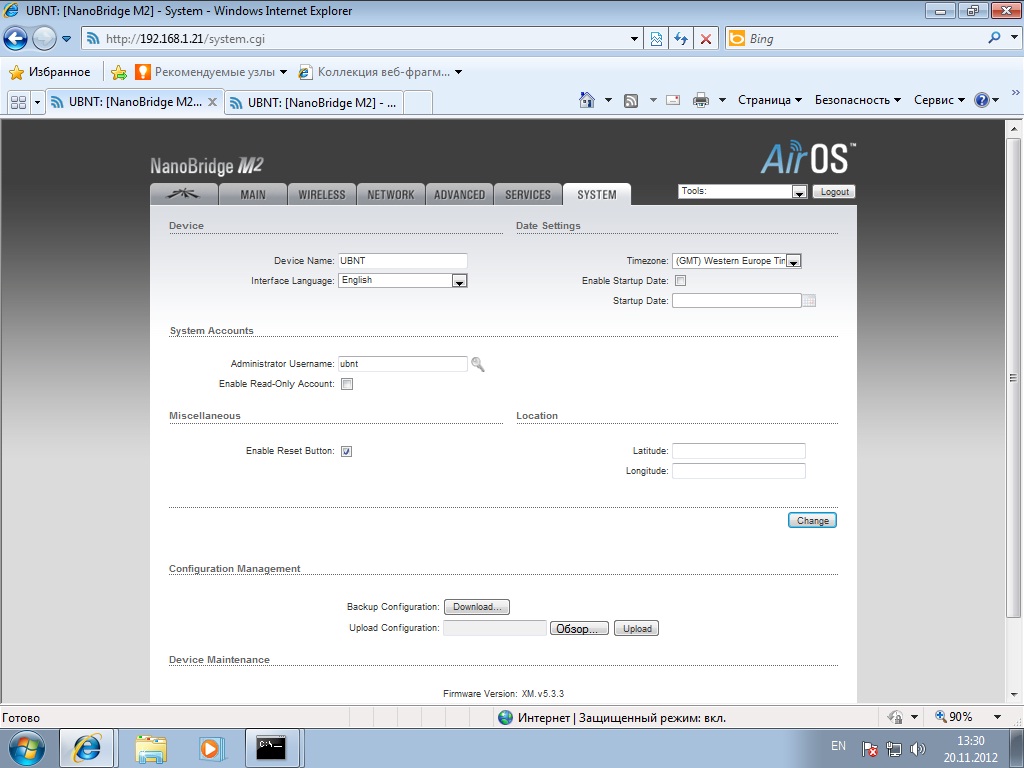Click the browser Back arrow button
Viewport: 1024px width, 768px height.
tap(16, 39)
